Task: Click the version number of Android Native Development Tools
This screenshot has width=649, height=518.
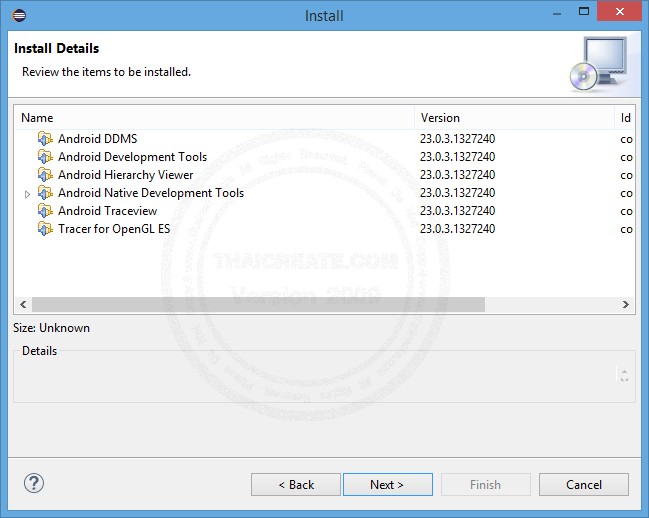Action: coord(457,193)
